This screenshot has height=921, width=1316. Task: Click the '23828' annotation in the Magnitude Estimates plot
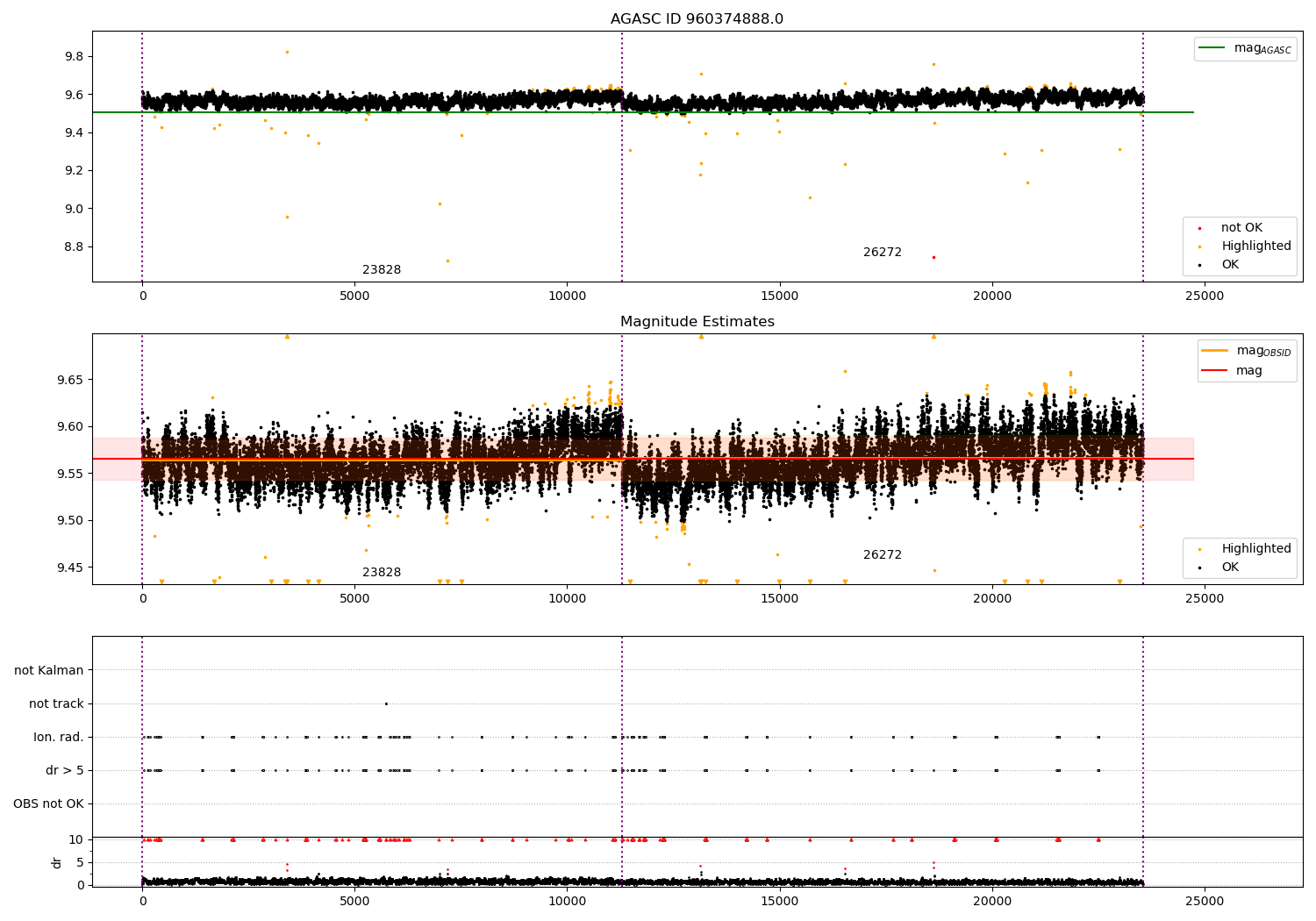point(382,573)
